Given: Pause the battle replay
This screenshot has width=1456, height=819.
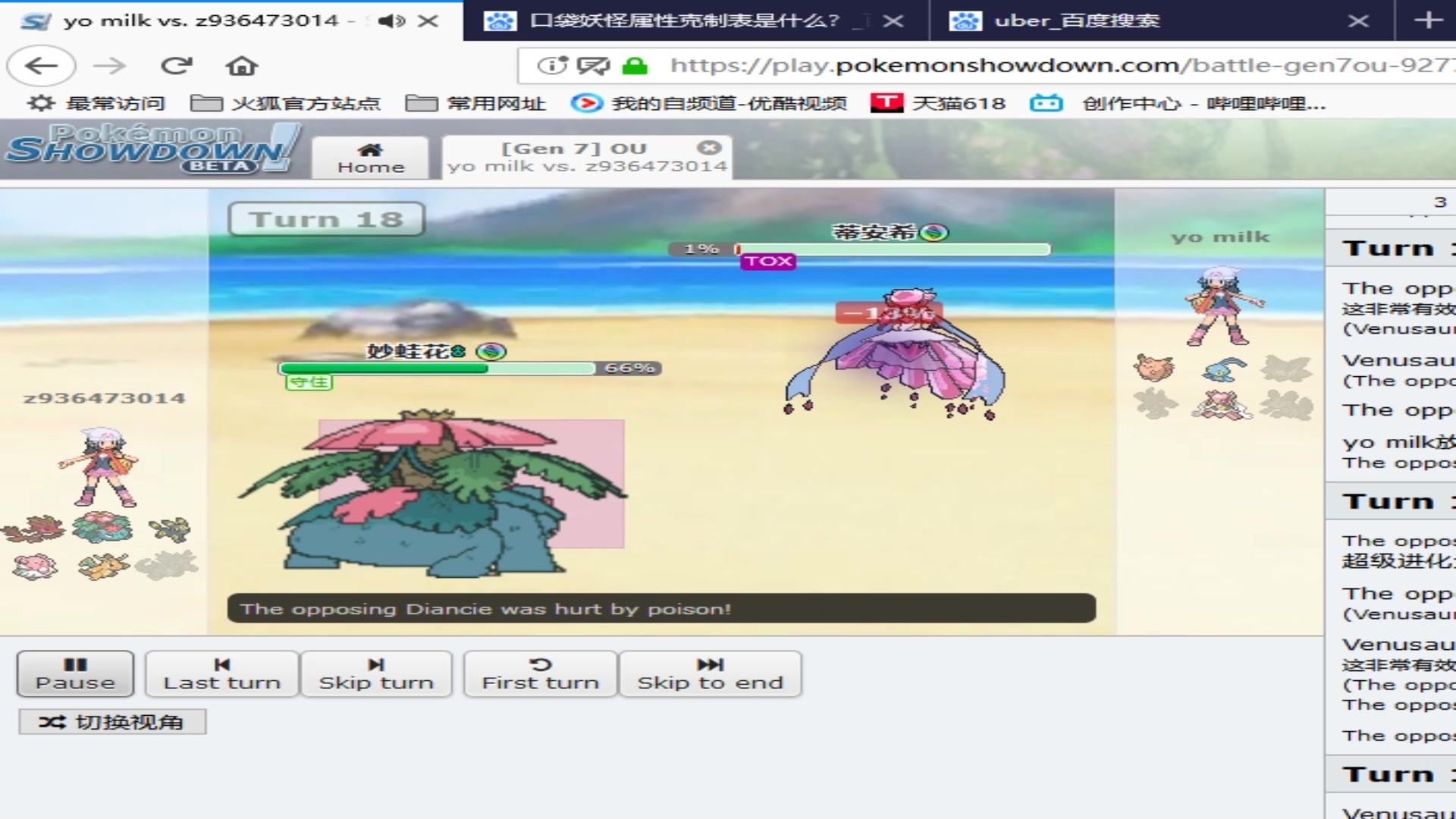Looking at the screenshot, I should tap(75, 673).
